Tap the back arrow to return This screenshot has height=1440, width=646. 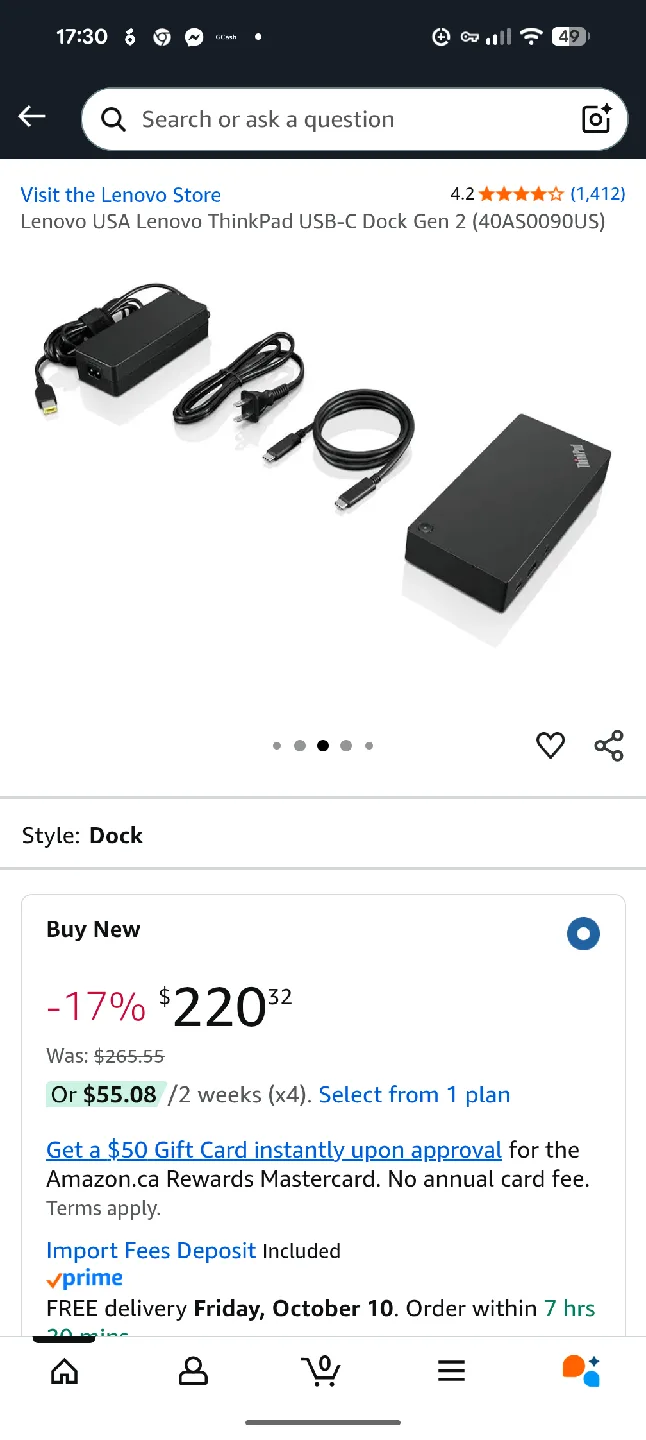click(31, 116)
